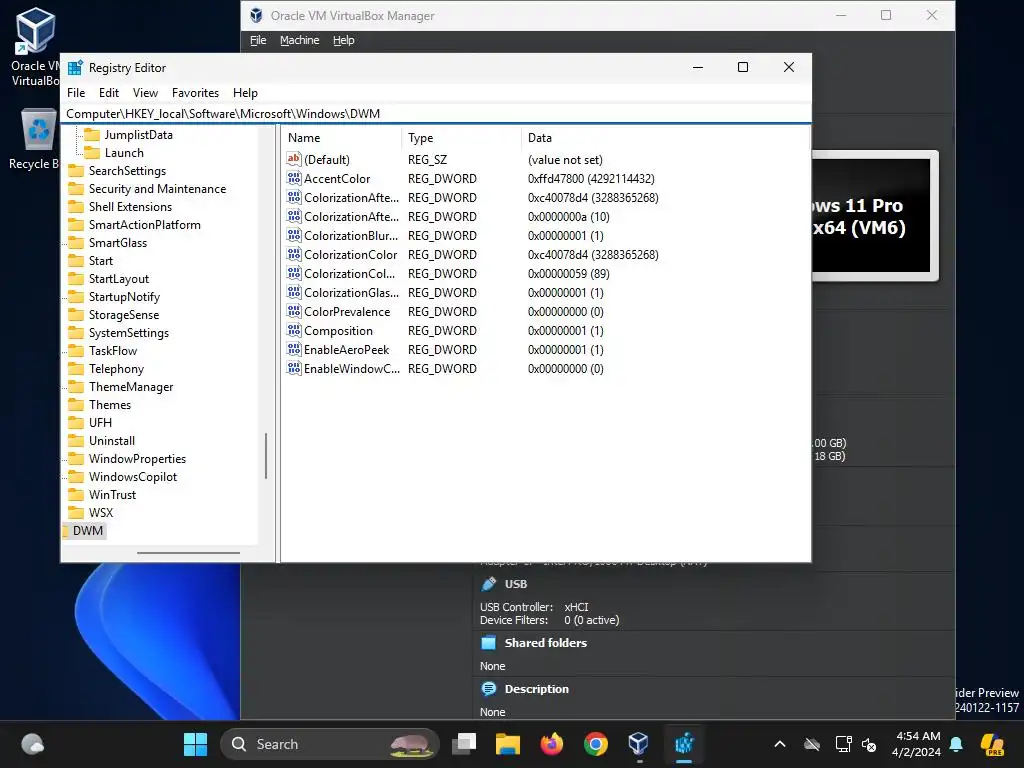Open the Edit menu in Registry Editor
Viewport: 1024px width, 768px height.
click(x=108, y=93)
